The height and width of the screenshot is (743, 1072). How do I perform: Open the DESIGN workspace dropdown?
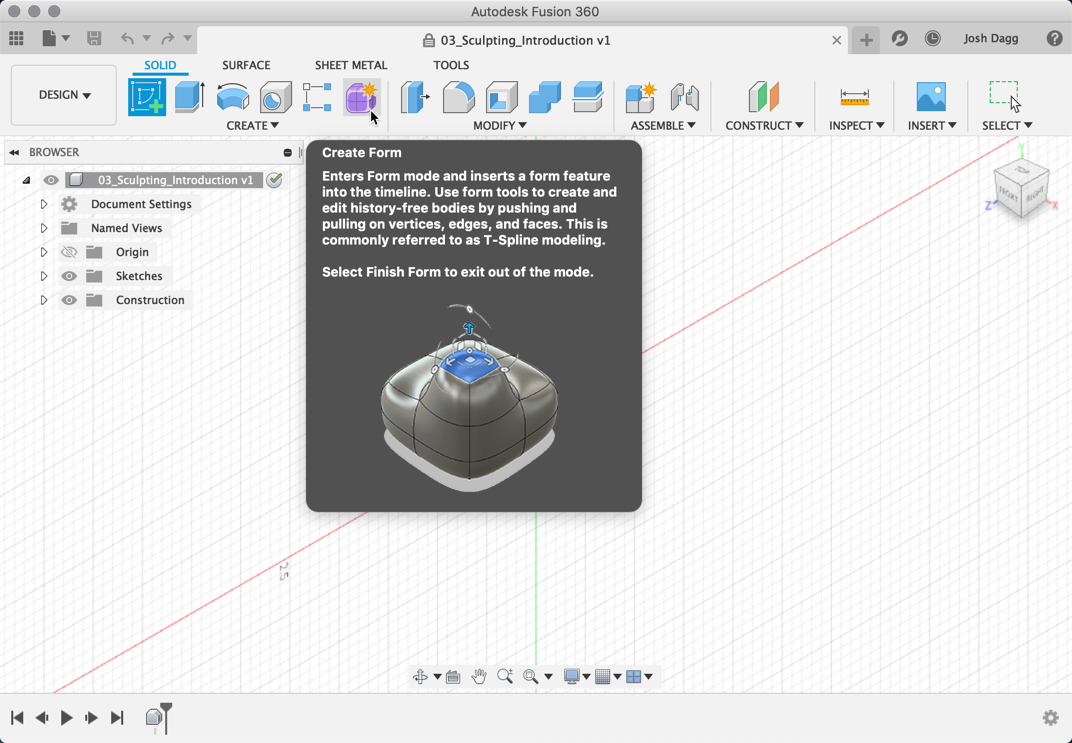[x=64, y=95]
